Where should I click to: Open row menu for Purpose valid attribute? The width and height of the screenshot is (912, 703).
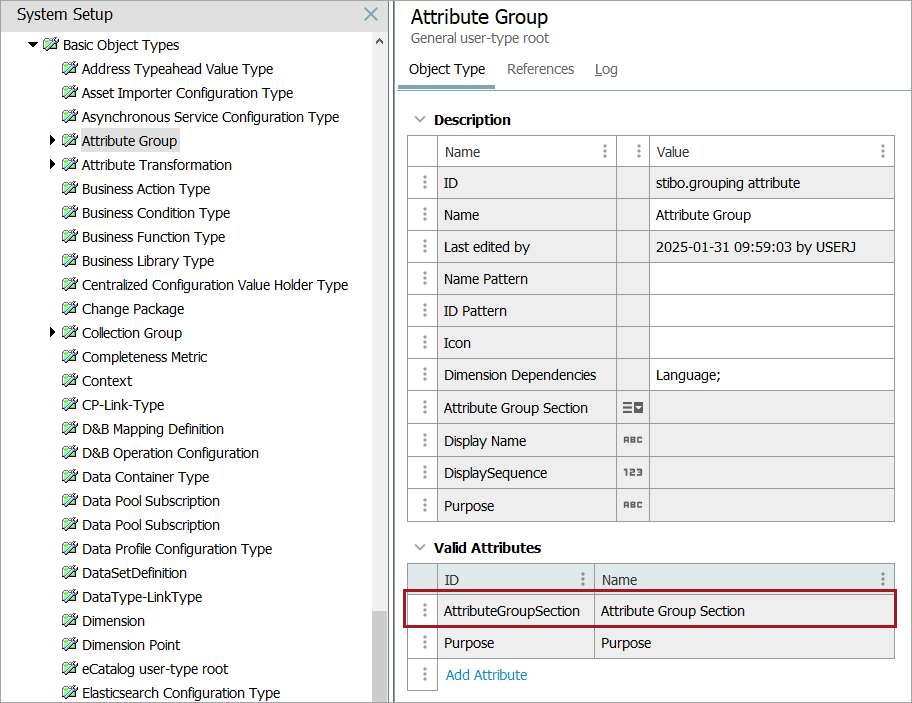(425, 643)
